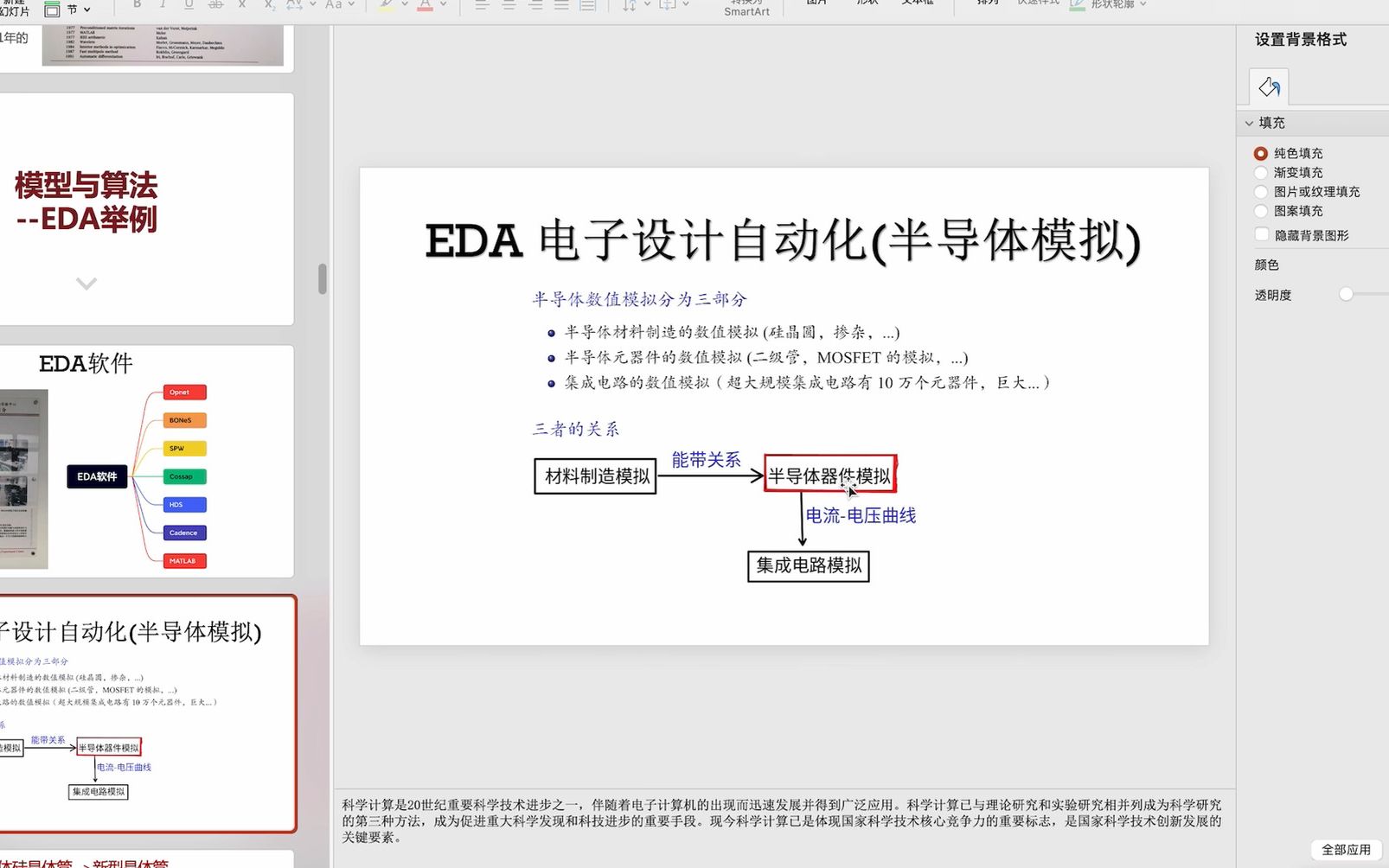This screenshot has width=1389, height=868.
Task: Click the 颜色 label in fill panel
Action: point(1267,265)
